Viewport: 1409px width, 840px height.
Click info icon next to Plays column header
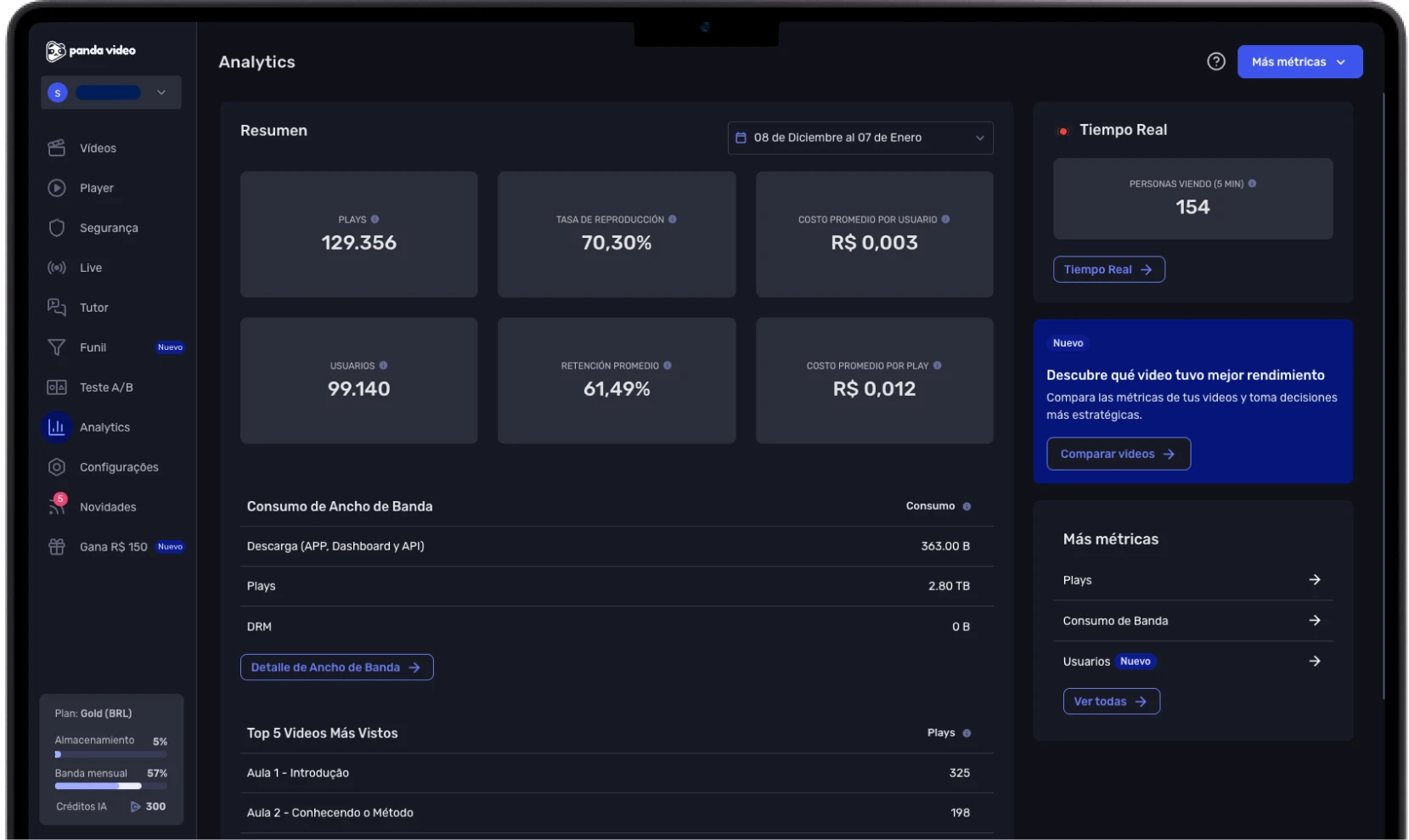pyautogui.click(x=967, y=733)
